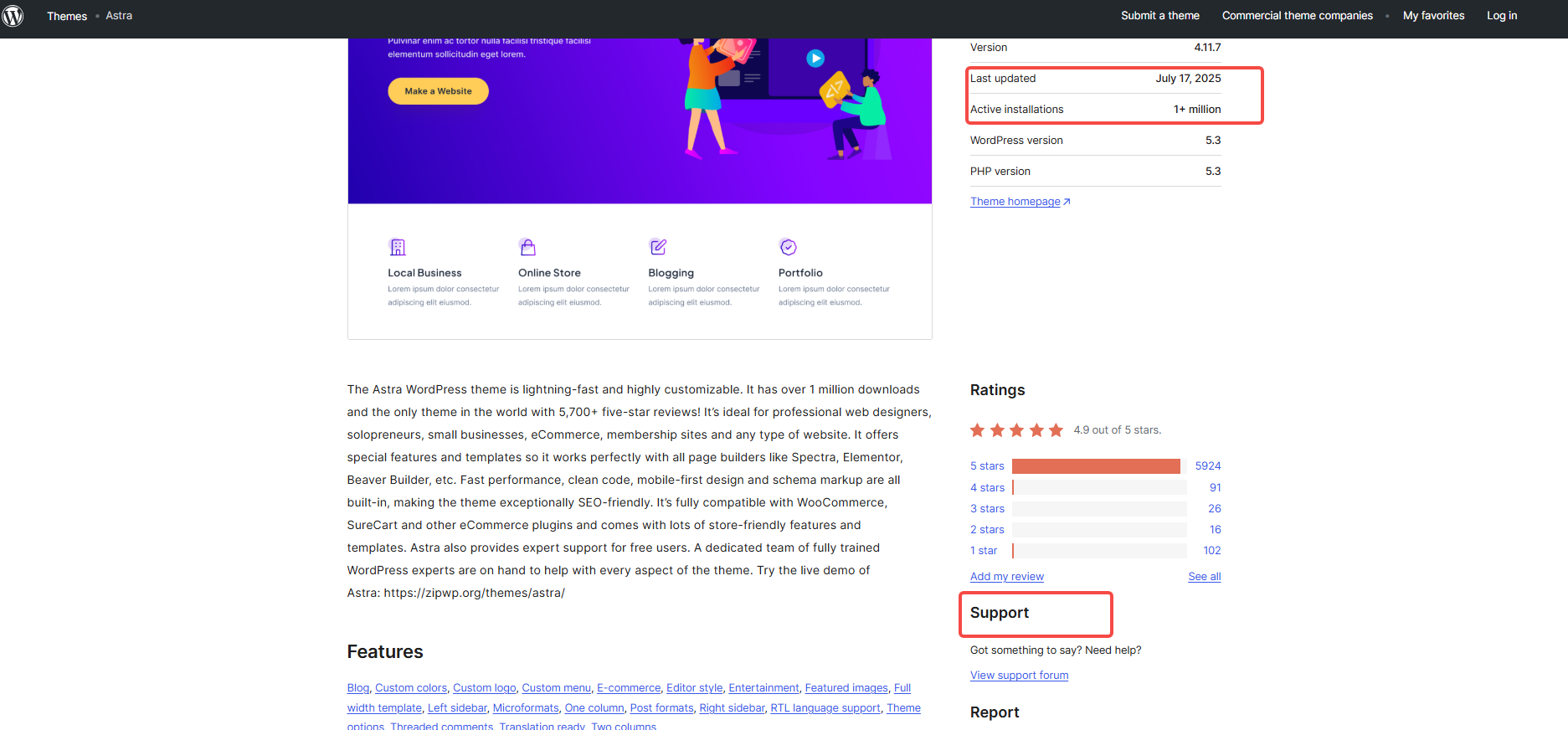This screenshot has width=1568, height=730.
Task: Click the play icon in the theme preview
Action: tap(815, 59)
